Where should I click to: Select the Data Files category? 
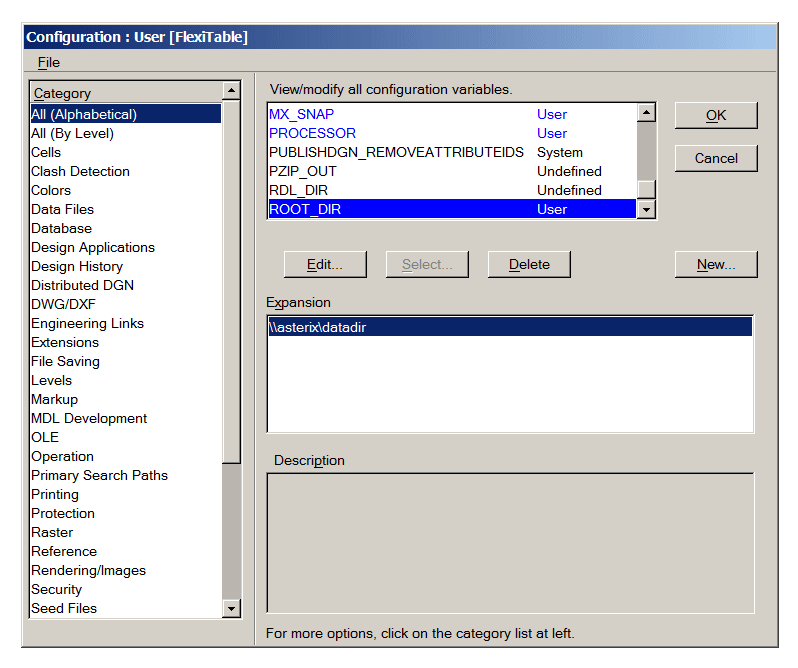pyautogui.click(x=126, y=209)
